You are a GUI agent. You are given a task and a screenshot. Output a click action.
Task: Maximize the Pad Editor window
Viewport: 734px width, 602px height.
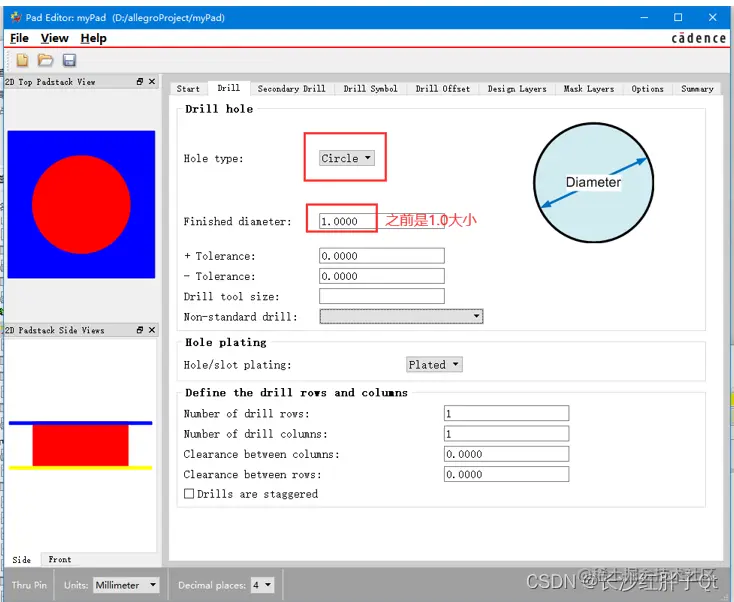pos(678,17)
